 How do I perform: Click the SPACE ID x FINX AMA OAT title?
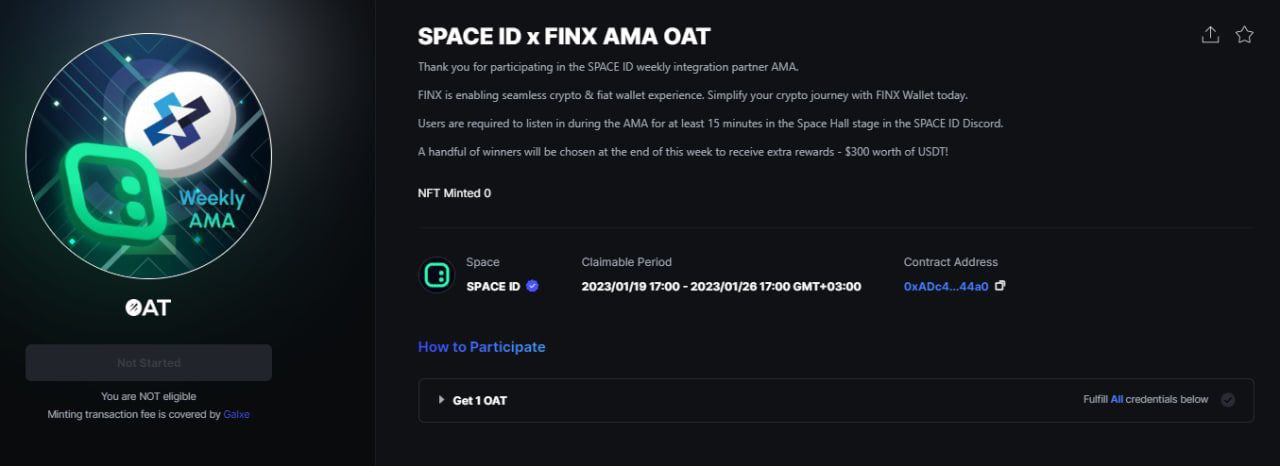point(563,36)
